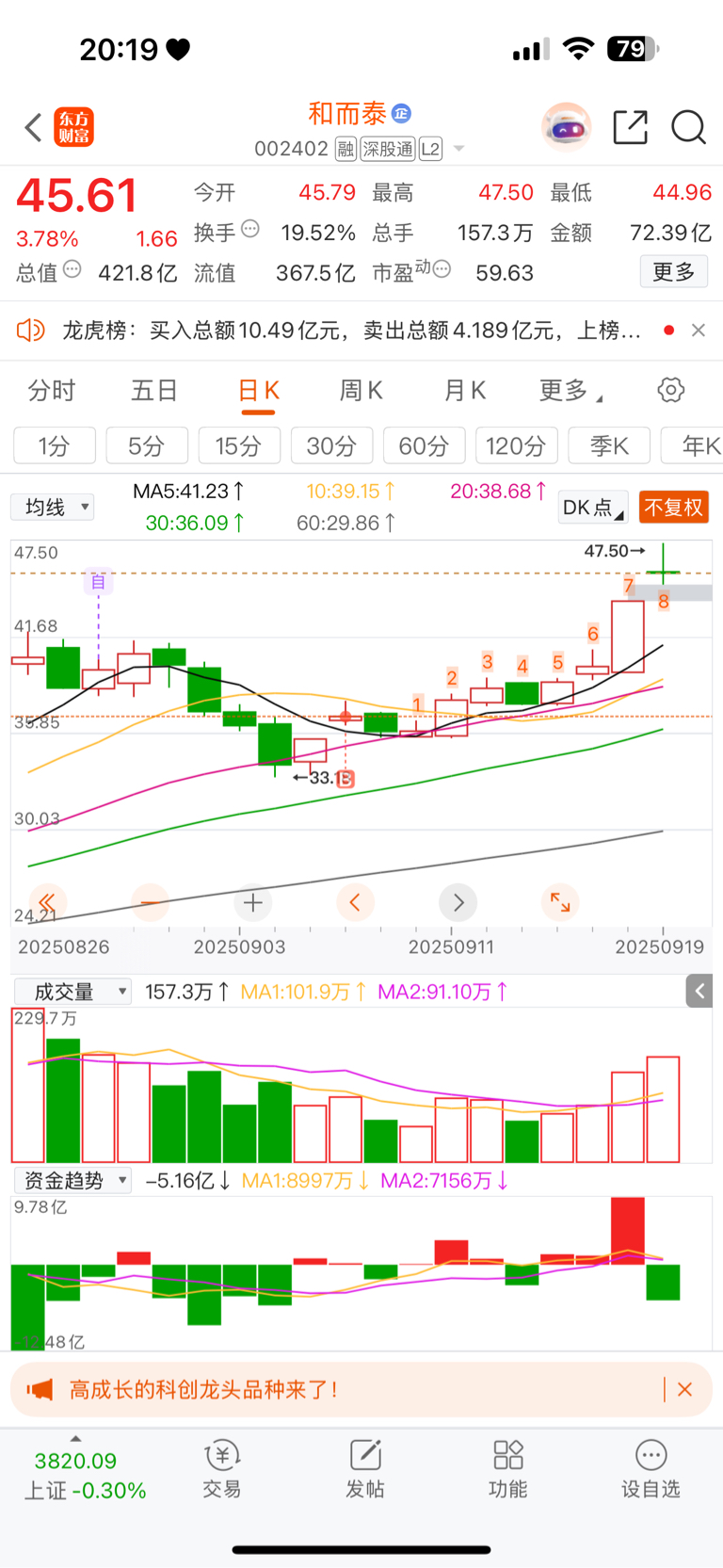Select the 60分 interval button
This screenshot has width=723, height=1568.
(x=424, y=445)
